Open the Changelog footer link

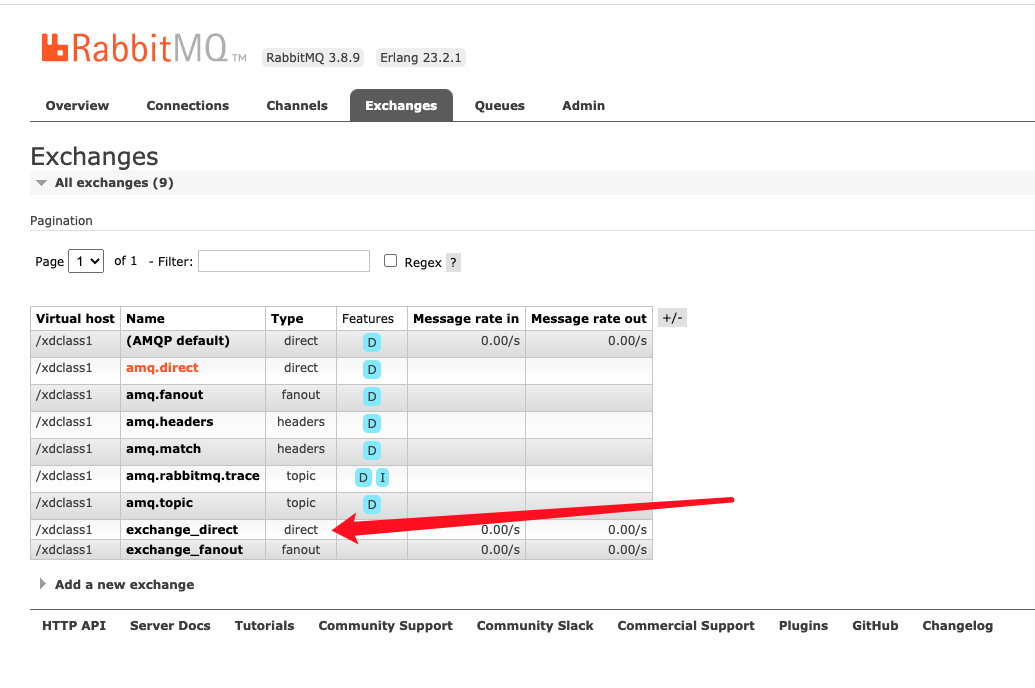pyautogui.click(x=958, y=626)
